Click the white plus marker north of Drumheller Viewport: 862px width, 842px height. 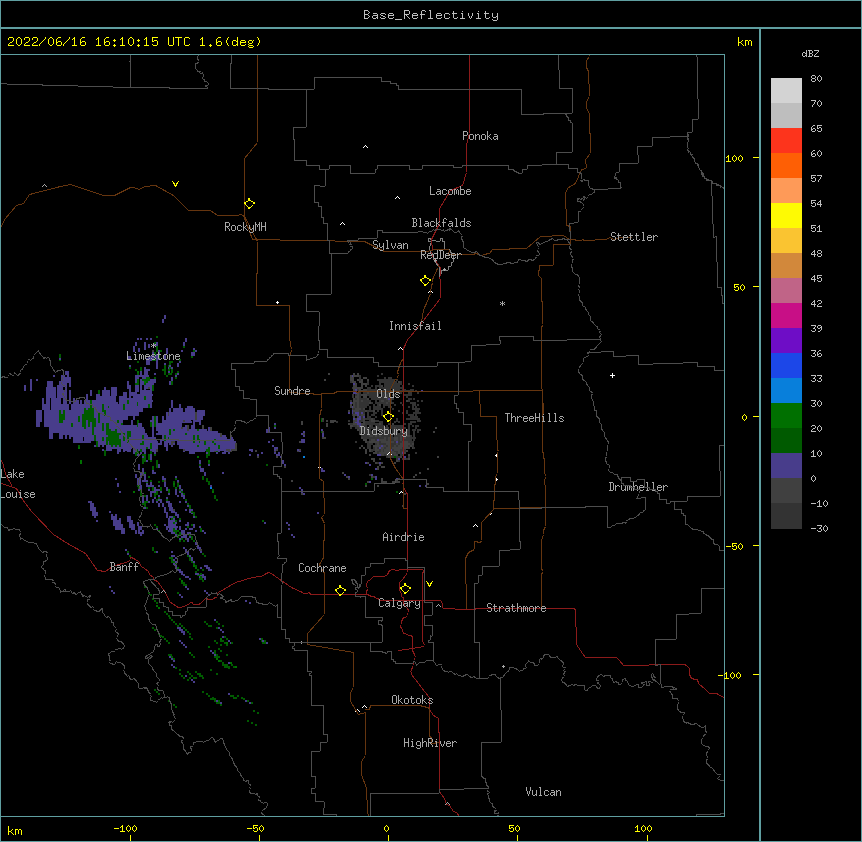pos(612,375)
